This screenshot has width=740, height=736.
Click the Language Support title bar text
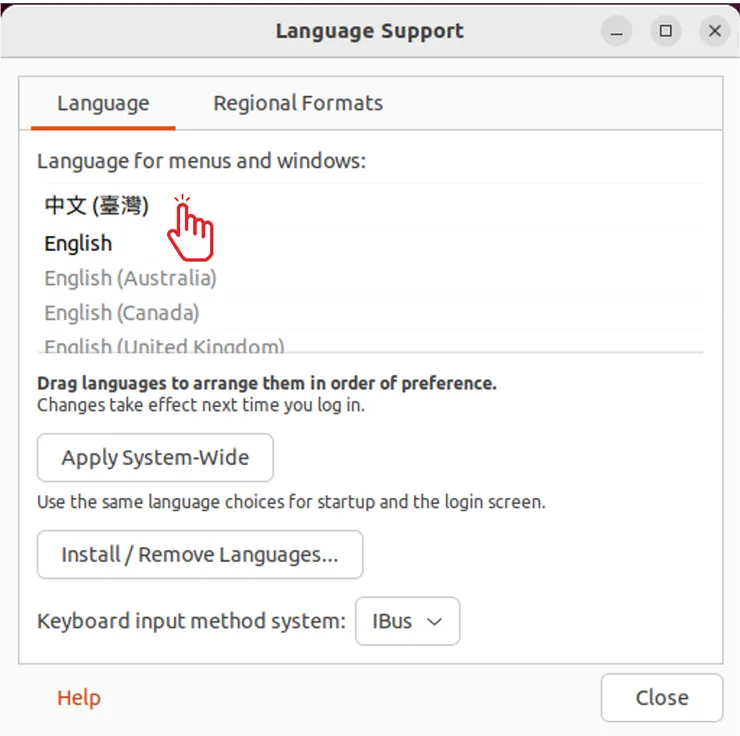point(369,31)
